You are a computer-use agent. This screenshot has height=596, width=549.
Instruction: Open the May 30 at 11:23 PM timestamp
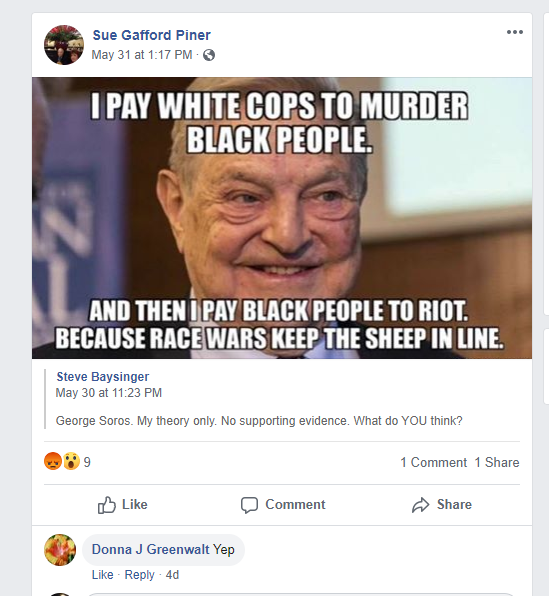(109, 393)
